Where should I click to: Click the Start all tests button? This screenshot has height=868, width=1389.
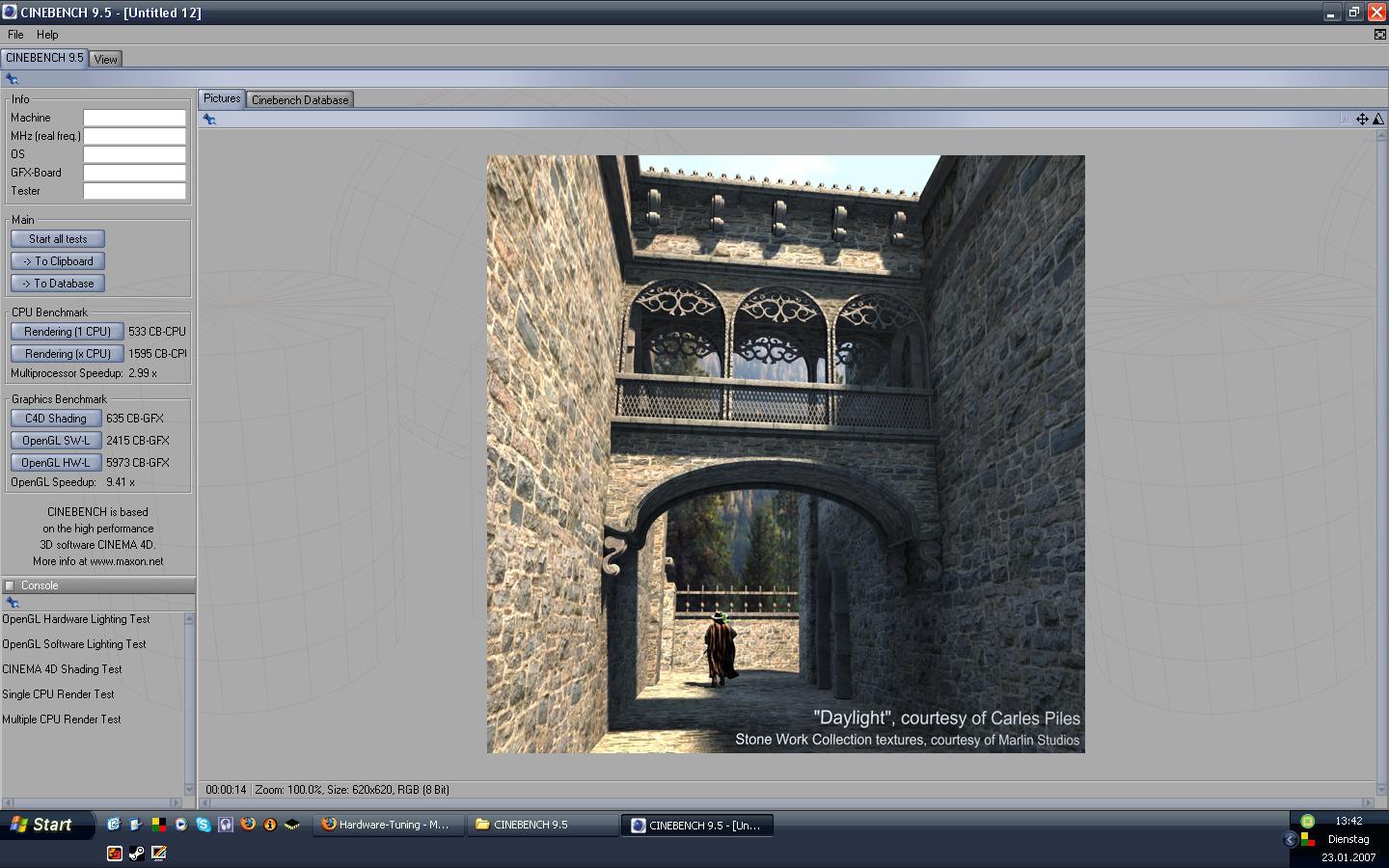(x=58, y=239)
